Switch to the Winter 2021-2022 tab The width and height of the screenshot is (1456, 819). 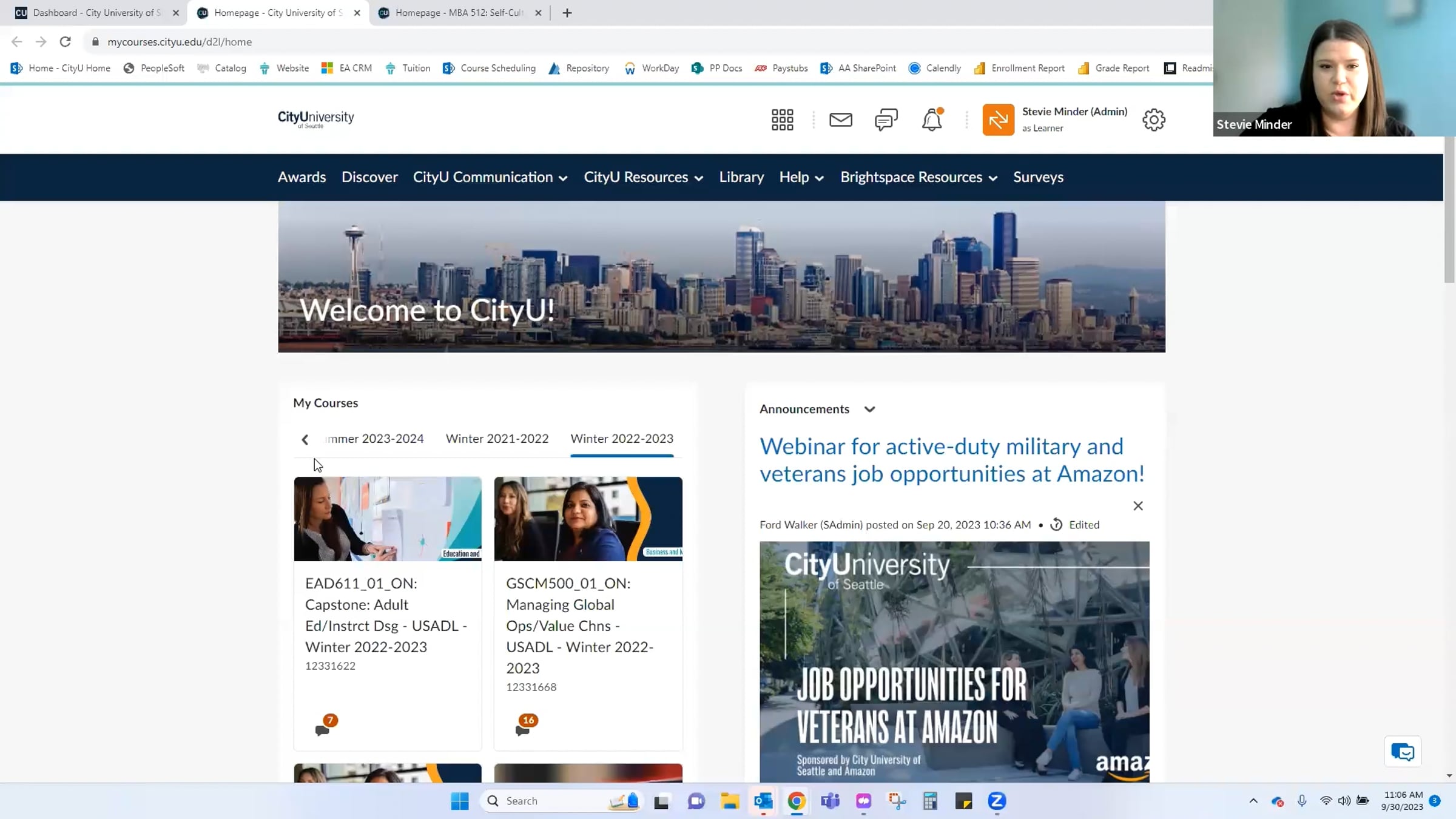pyautogui.click(x=497, y=439)
